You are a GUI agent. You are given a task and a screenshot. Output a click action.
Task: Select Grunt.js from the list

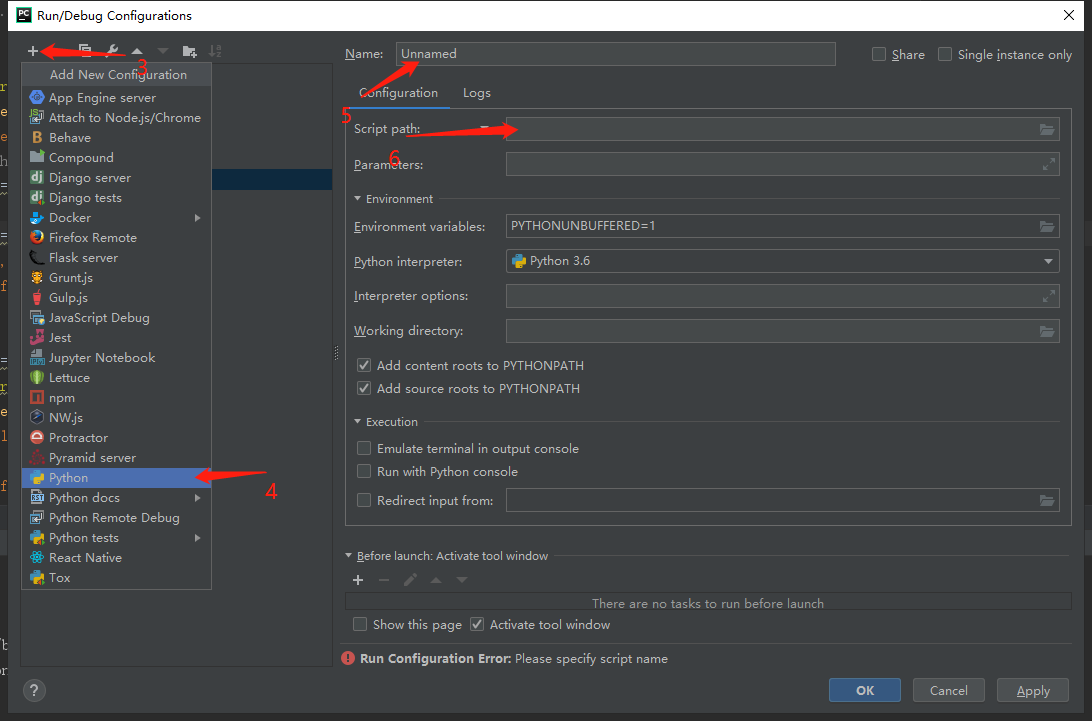[116, 278]
